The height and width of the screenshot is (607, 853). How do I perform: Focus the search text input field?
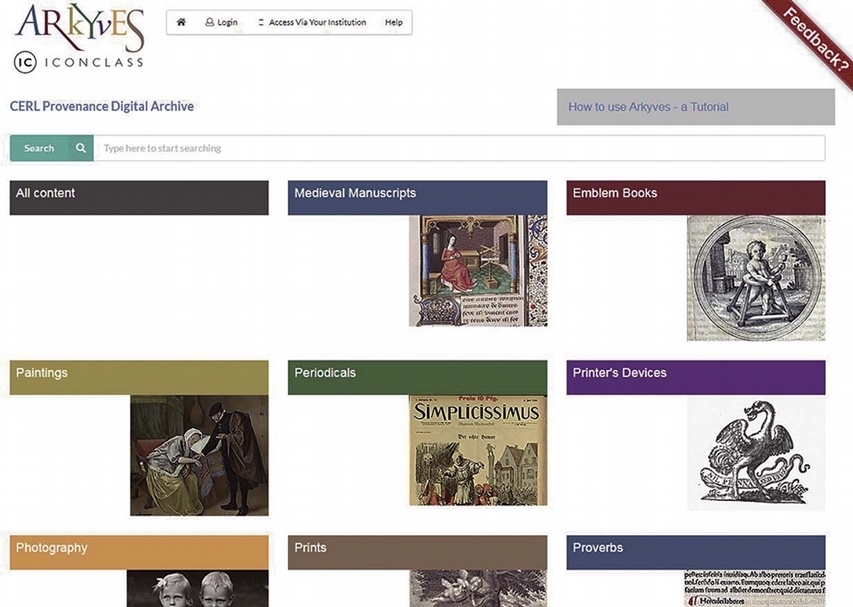(458, 148)
